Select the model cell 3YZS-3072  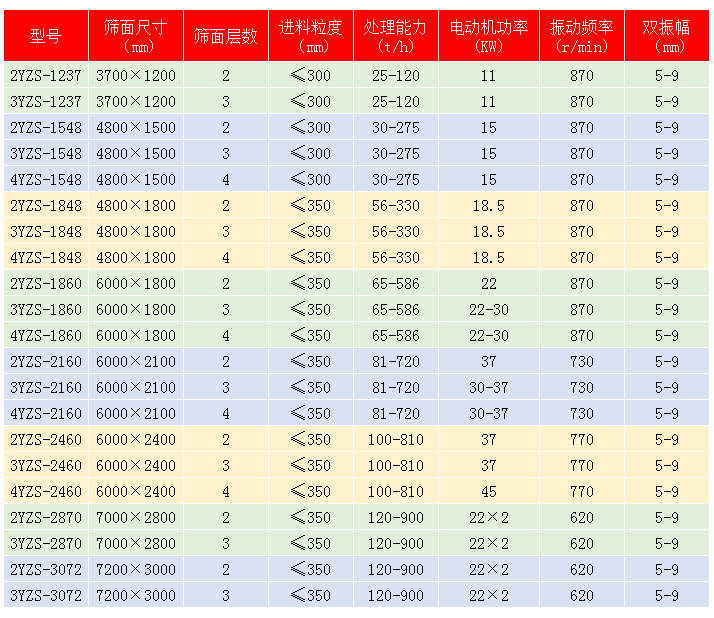46,595
